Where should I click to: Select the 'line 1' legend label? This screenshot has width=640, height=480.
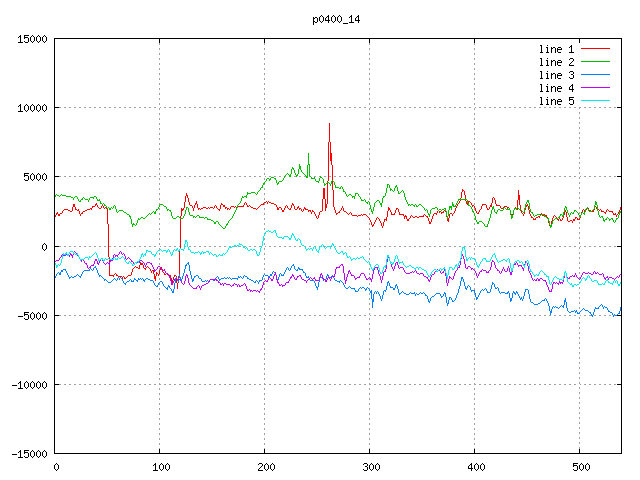tap(557, 49)
